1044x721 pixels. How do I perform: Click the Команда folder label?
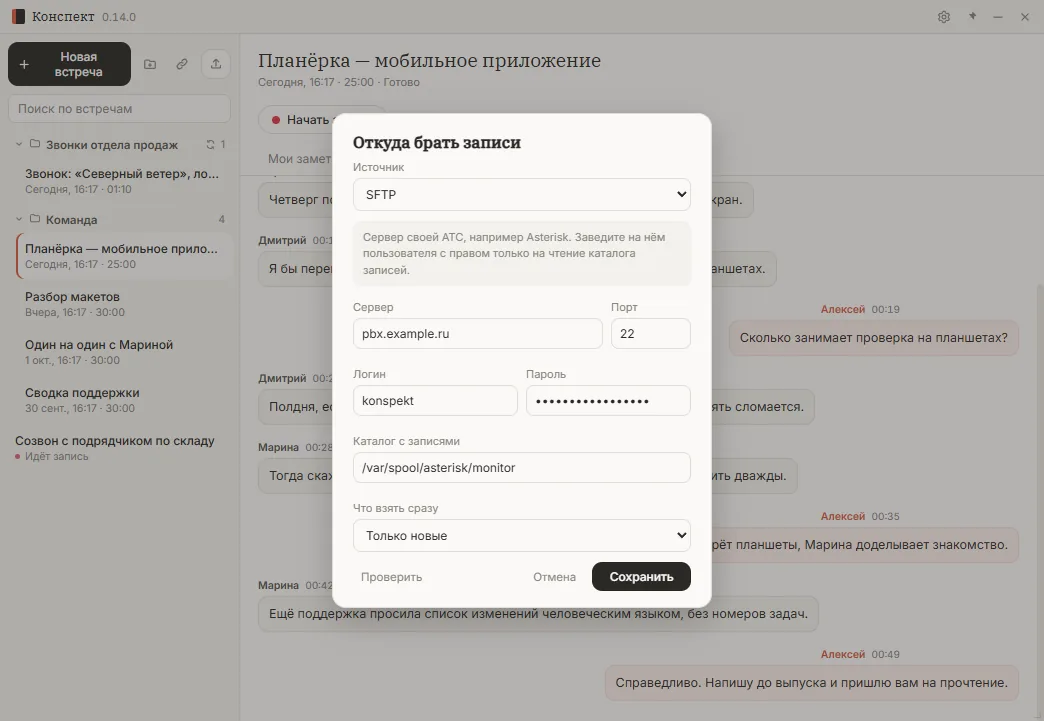71,219
